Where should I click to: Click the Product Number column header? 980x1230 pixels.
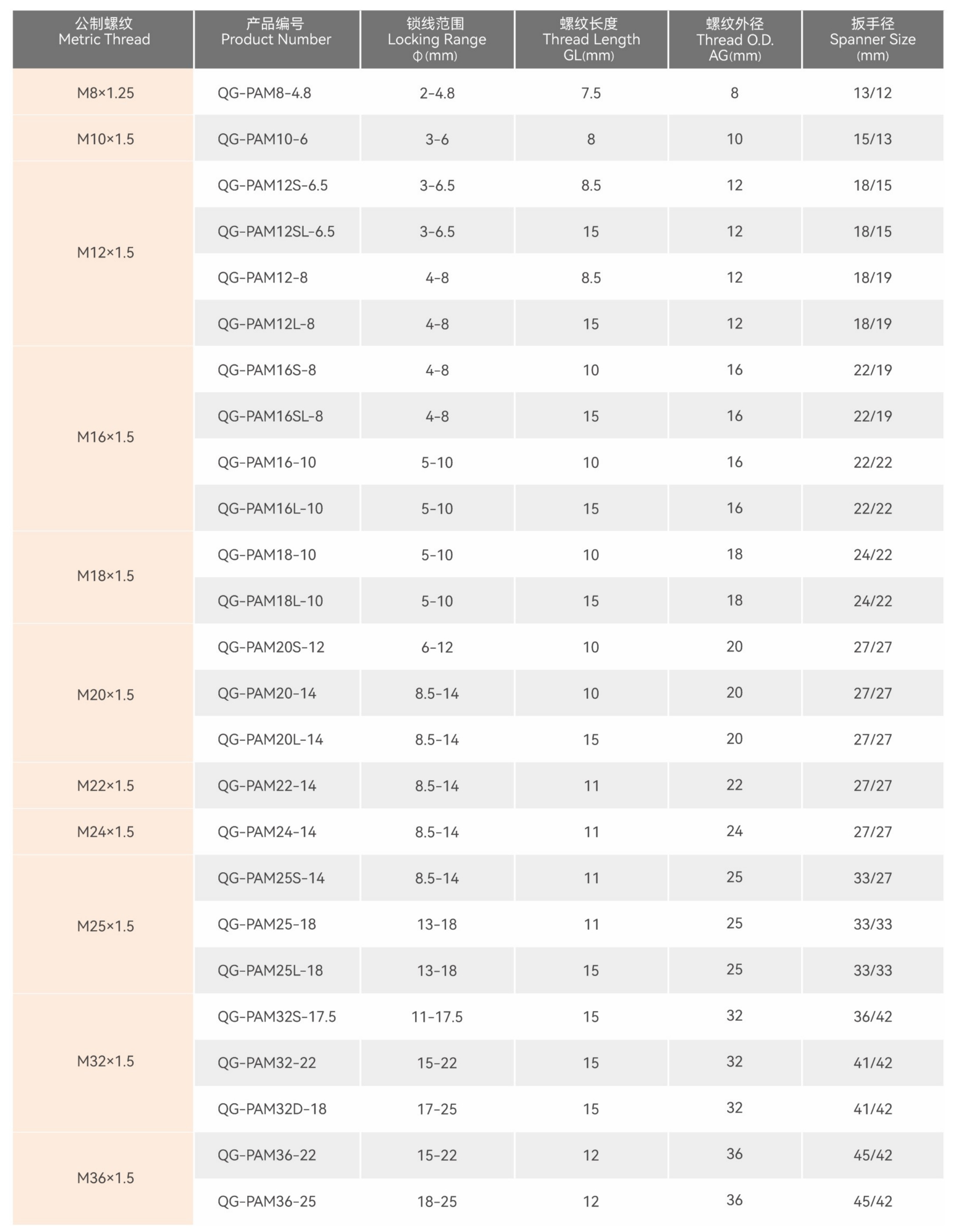click(276, 39)
